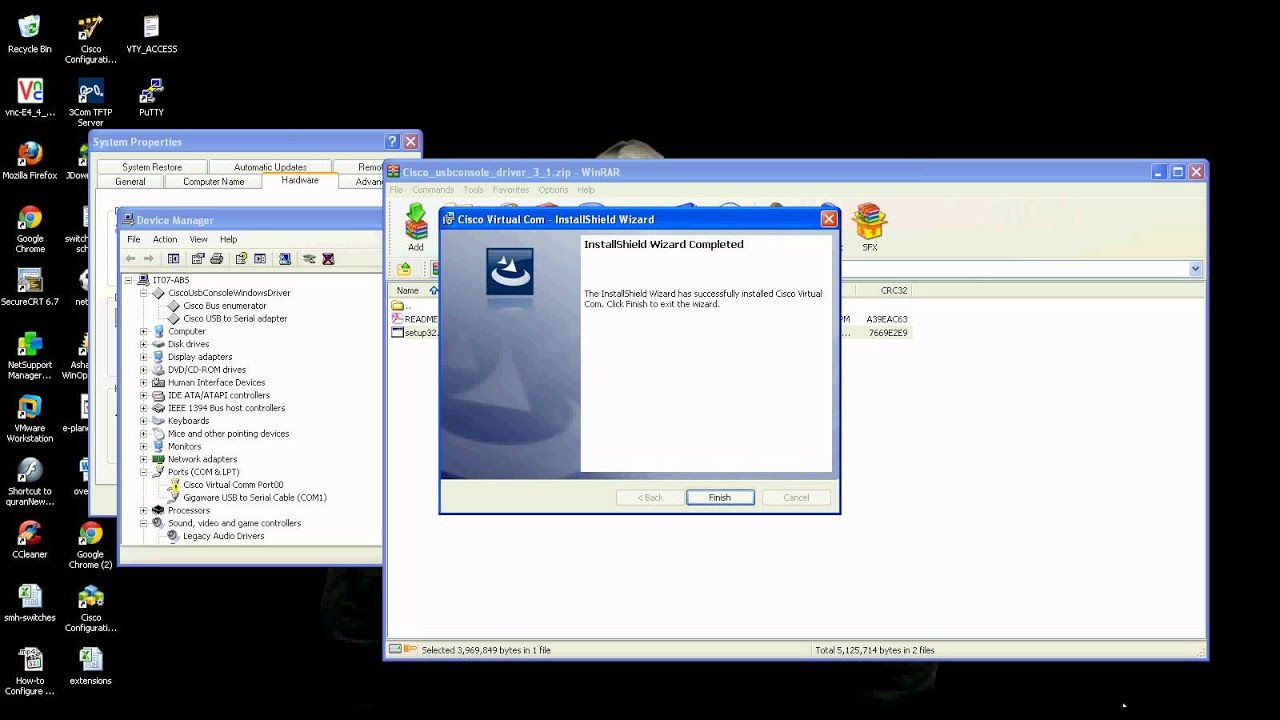The image size is (1280, 720).
Task: Collapse the Ports (COM & LPT) node
Action: click(144, 472)
